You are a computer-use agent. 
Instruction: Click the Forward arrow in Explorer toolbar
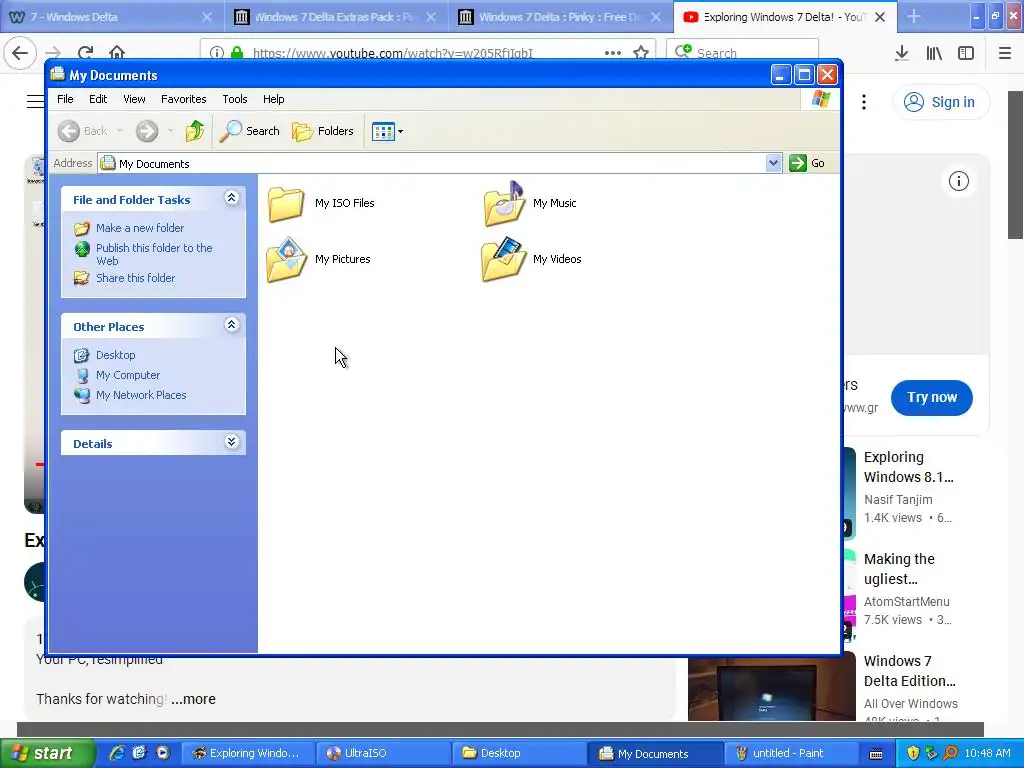pyautogui.click(x=147, y=131)
